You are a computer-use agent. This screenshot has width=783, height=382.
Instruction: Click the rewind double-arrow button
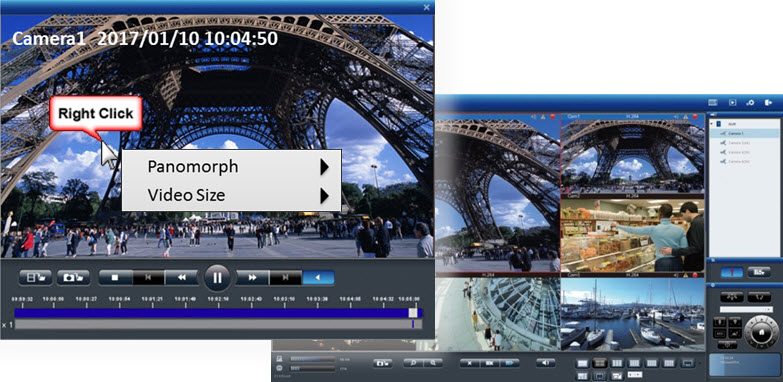pos(181,278)
